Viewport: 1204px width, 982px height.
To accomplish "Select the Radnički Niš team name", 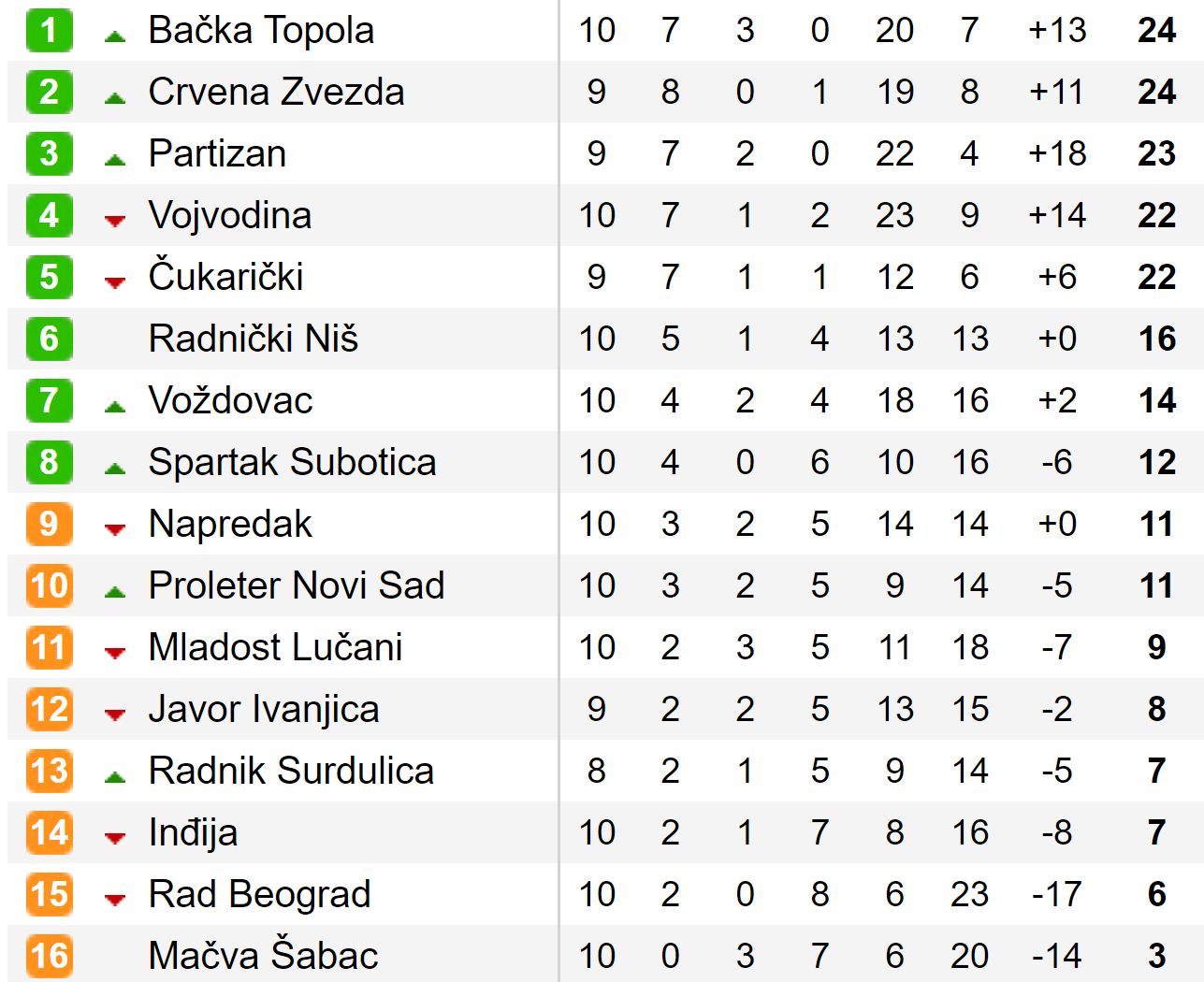I will pyautogui.click(x=254, y=339).
